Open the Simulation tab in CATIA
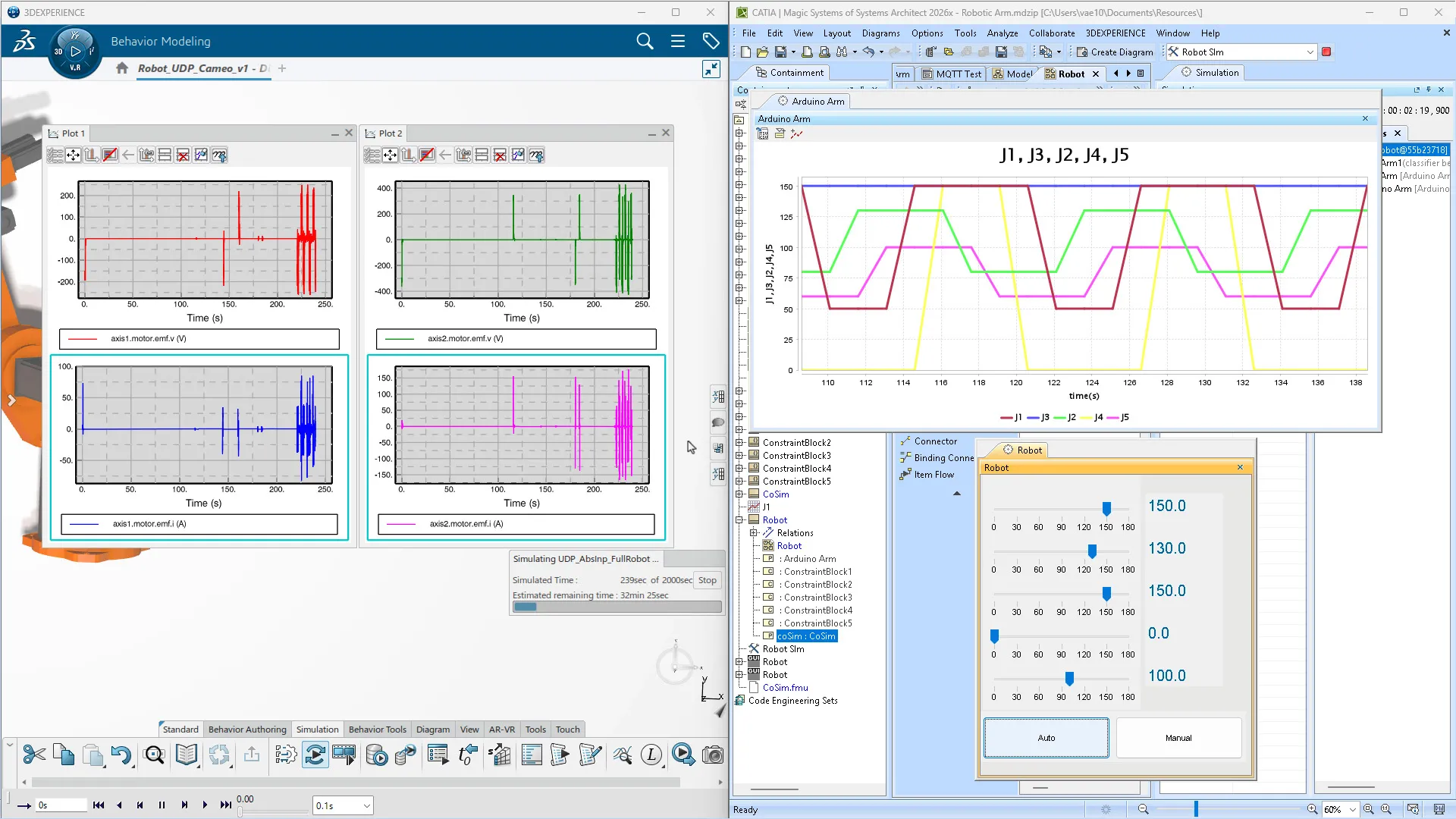 pos(1210,73)
